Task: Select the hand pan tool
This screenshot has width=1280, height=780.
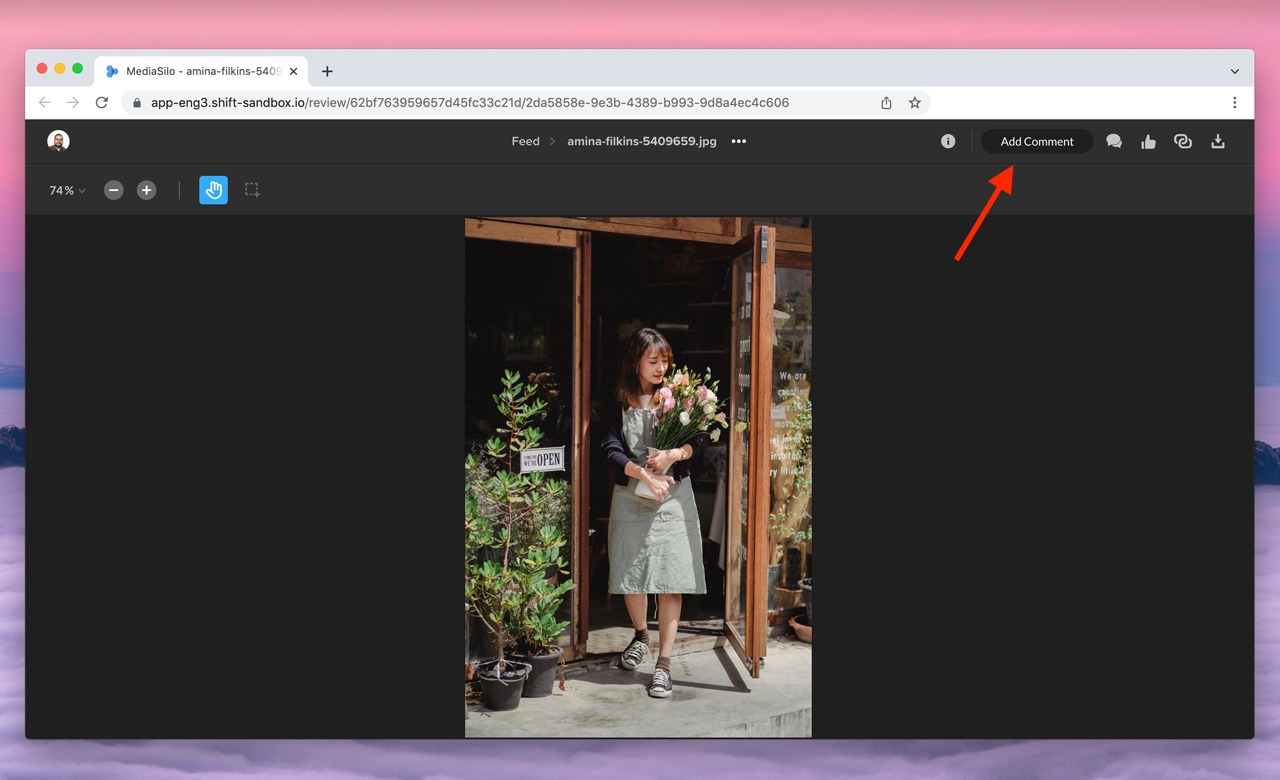Action: (x=213, y=190)
